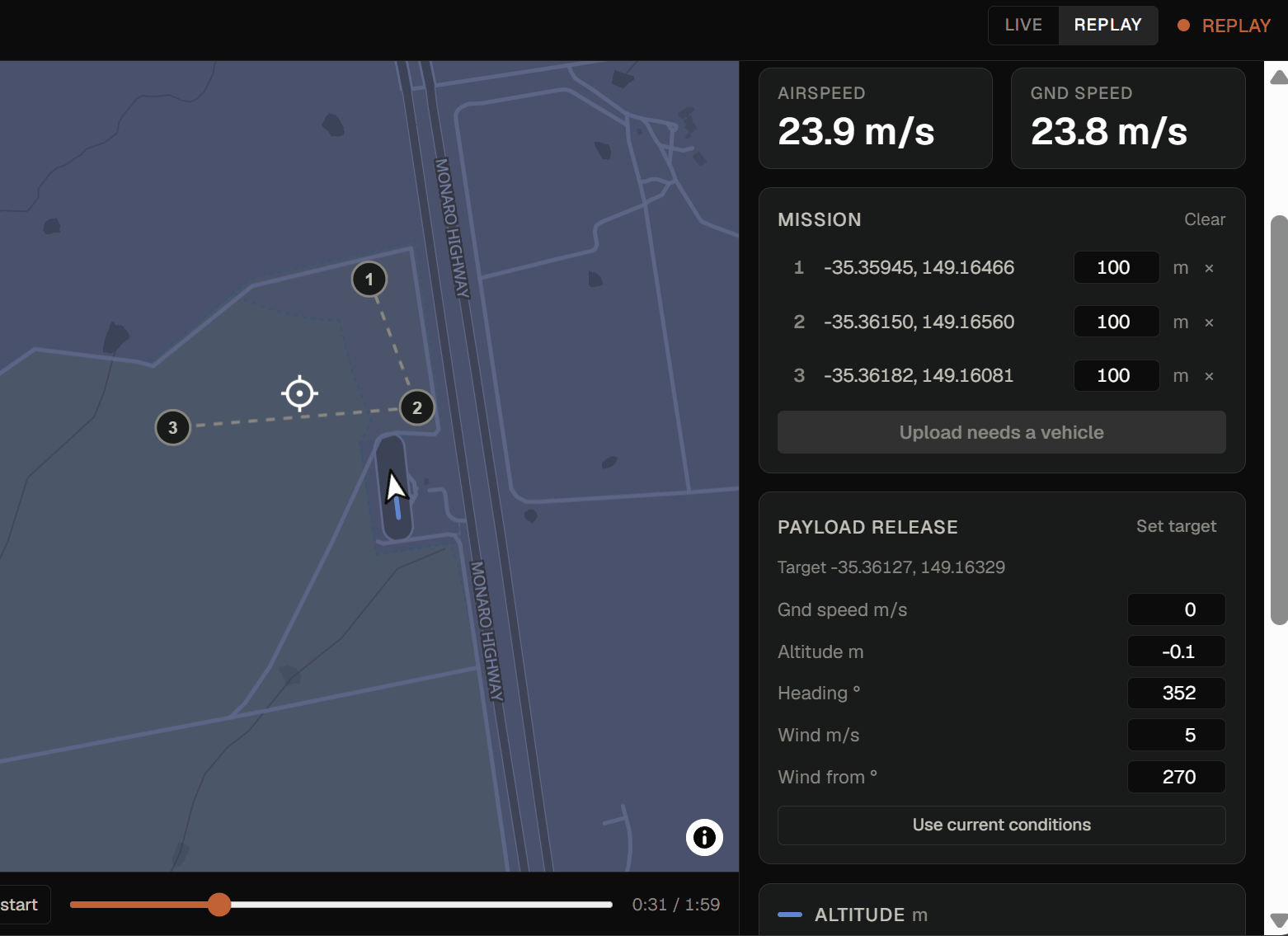
Task: Click the 0:31 / 1:59 replay time
Action: pyautogui.click(x=676, y=905)
